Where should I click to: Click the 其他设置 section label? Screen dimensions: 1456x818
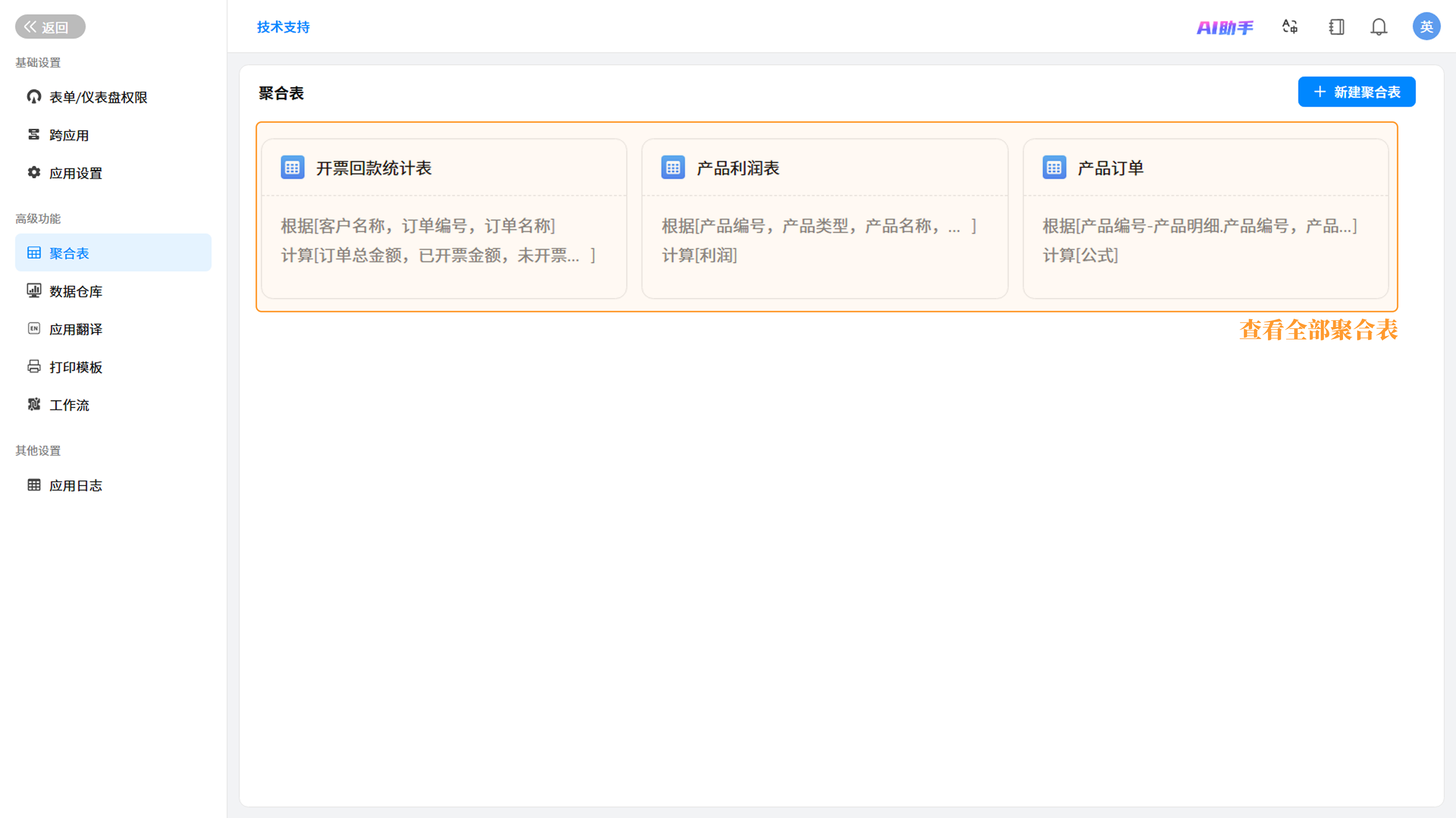38,450
